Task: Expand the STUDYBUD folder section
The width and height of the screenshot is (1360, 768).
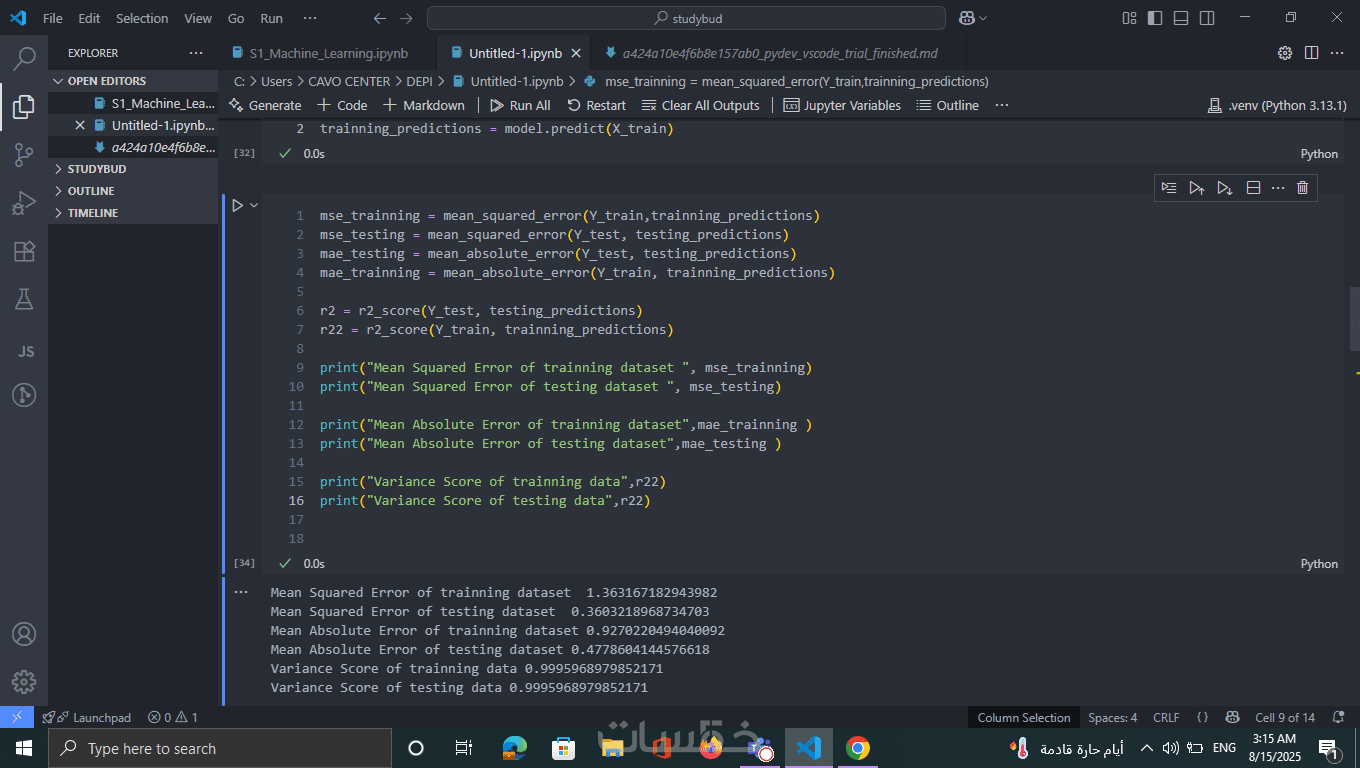Action: pyautogui.click(x=133, y=169)
